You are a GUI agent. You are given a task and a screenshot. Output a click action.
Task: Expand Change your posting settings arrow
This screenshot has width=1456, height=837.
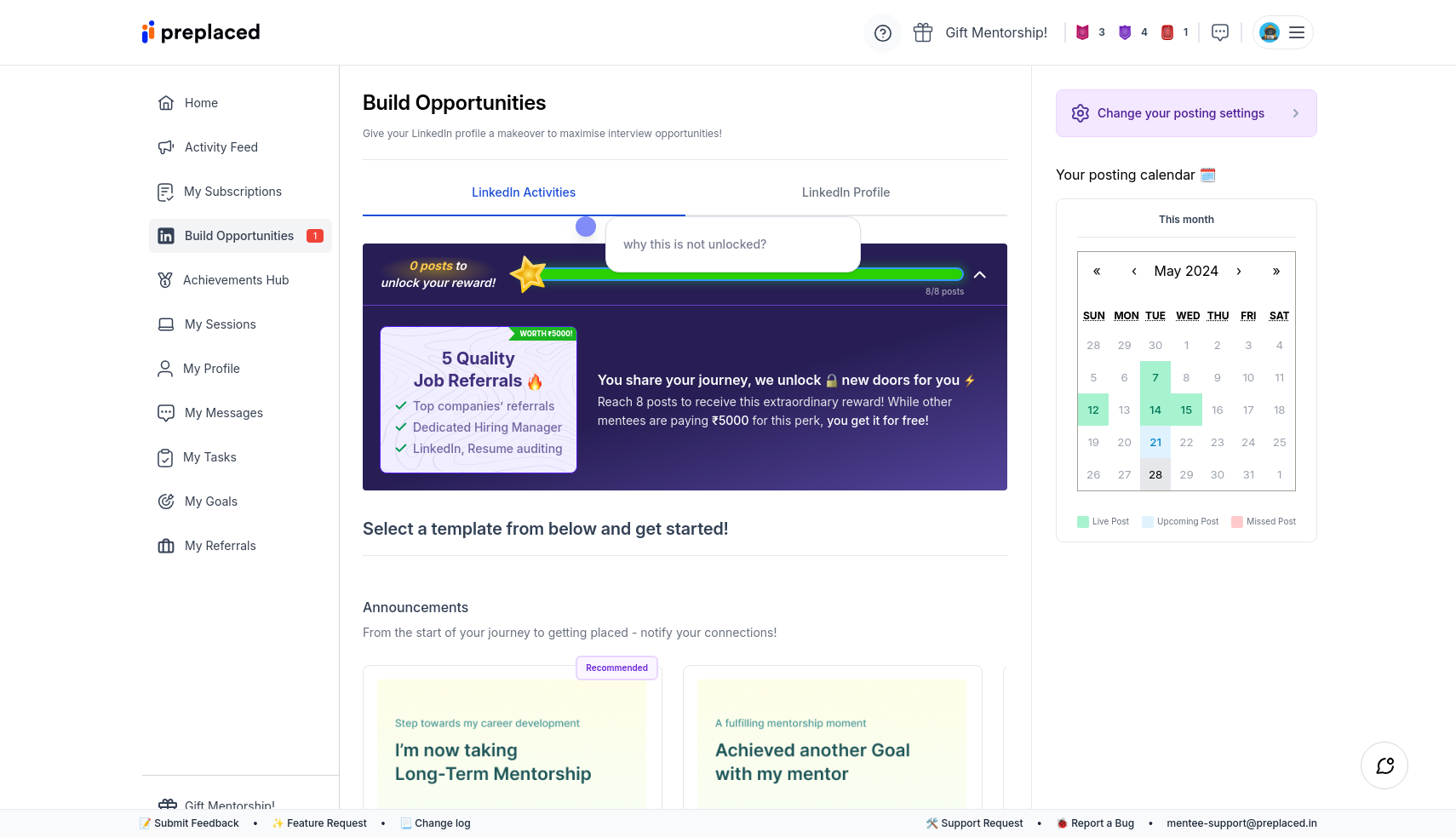(1295, 113)
